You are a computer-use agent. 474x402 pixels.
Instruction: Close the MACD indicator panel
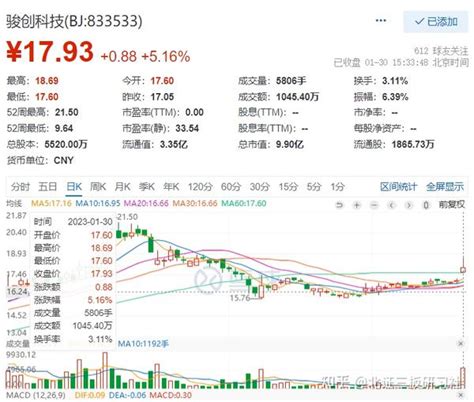(461, 395)
